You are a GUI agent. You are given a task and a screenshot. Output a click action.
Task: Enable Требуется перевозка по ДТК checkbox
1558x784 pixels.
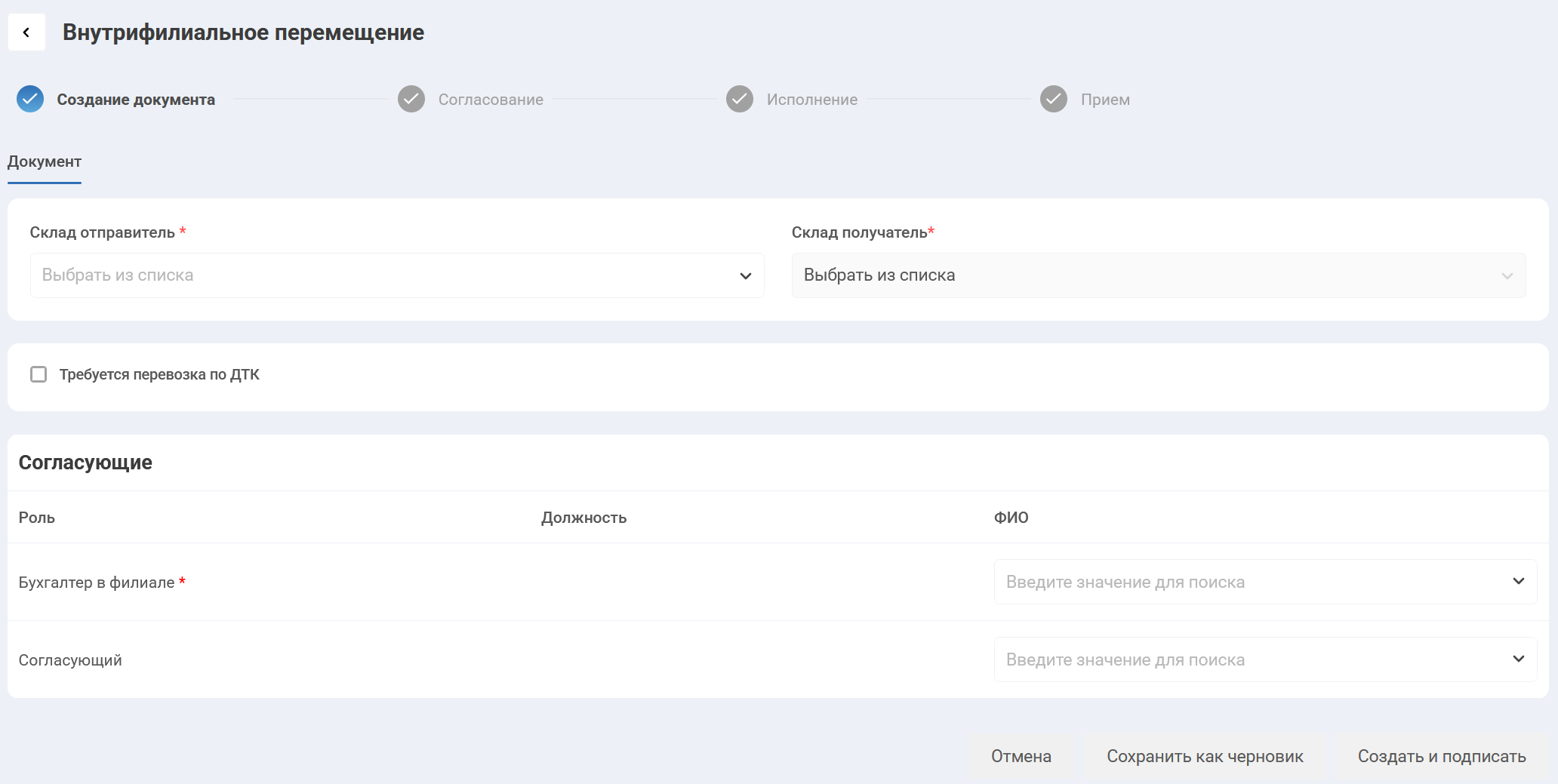pos(38,374)
